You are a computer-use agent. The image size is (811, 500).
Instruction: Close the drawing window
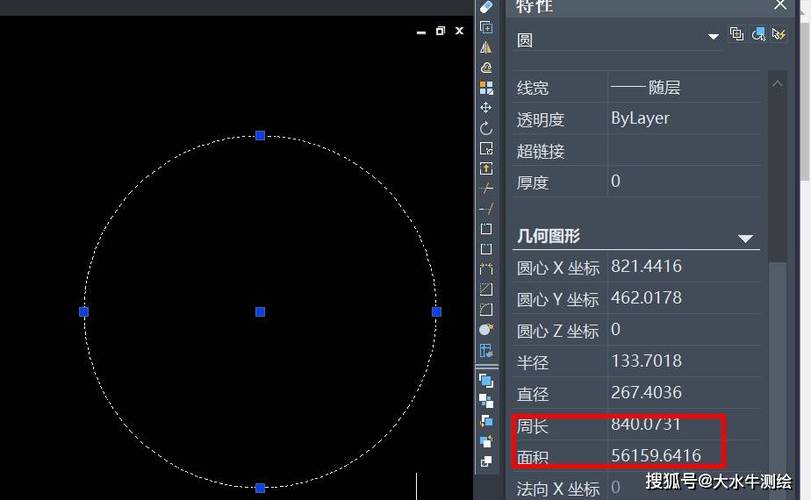[459, 31]
